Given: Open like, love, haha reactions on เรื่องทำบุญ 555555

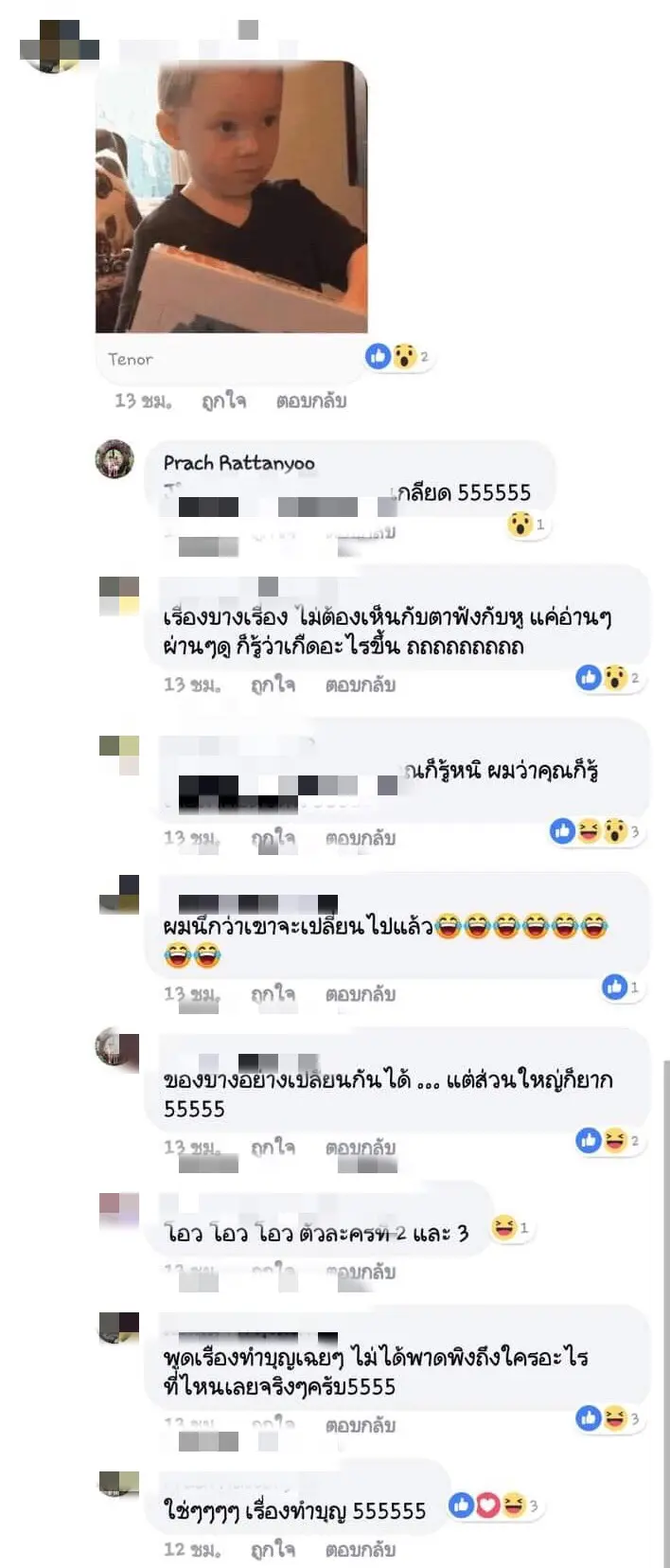Looking at the screenshot, I should pos(494,1505).
